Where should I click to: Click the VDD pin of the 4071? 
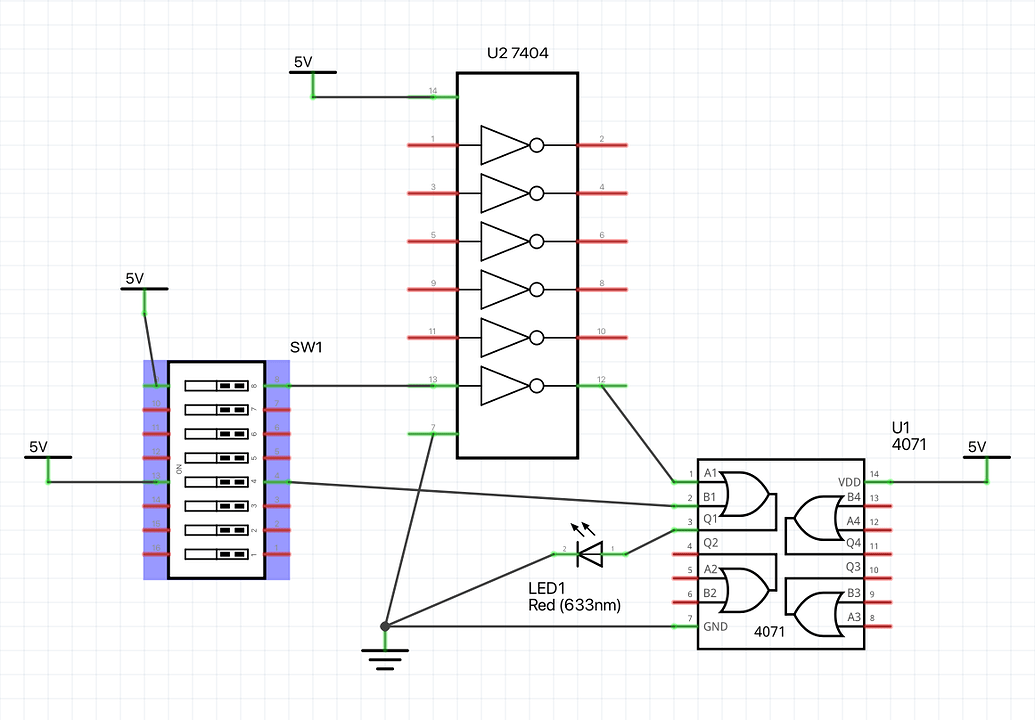pos(849,481)
